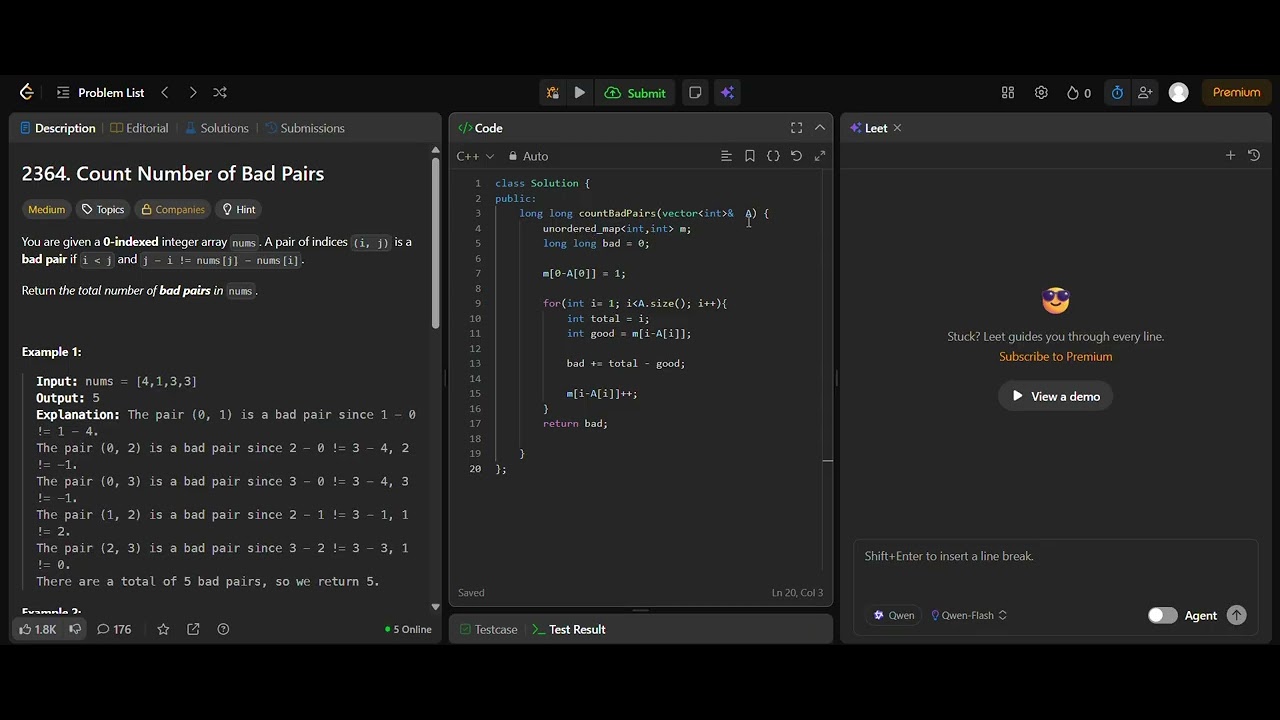The height and width of the screenshot is (720, 1280).
Task: Toggle the Agent switch
Action: tap(1162, 615)
